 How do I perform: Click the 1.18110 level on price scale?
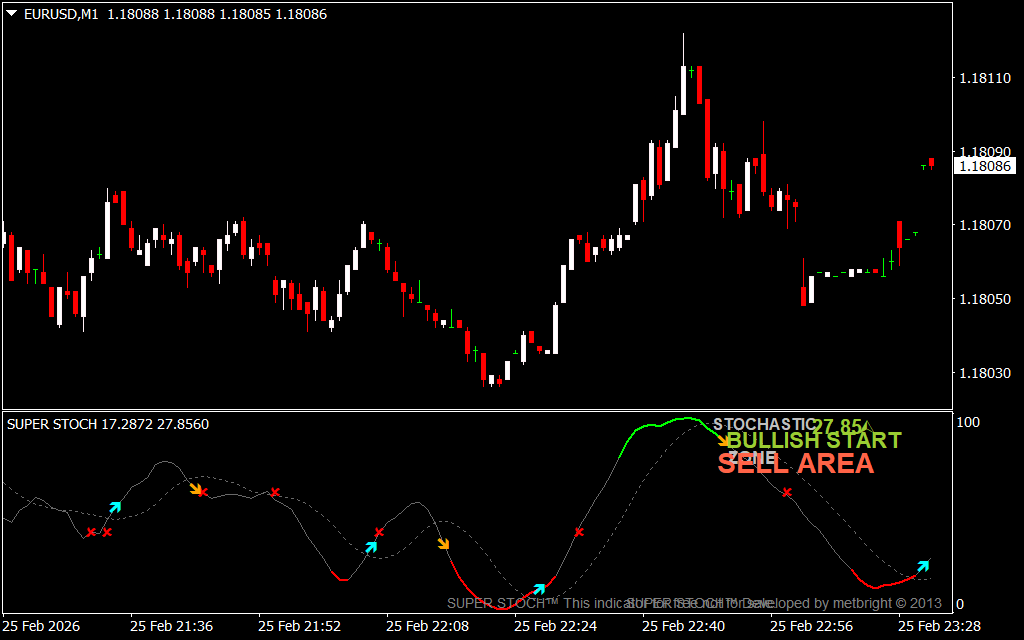[x=984, y=78]
